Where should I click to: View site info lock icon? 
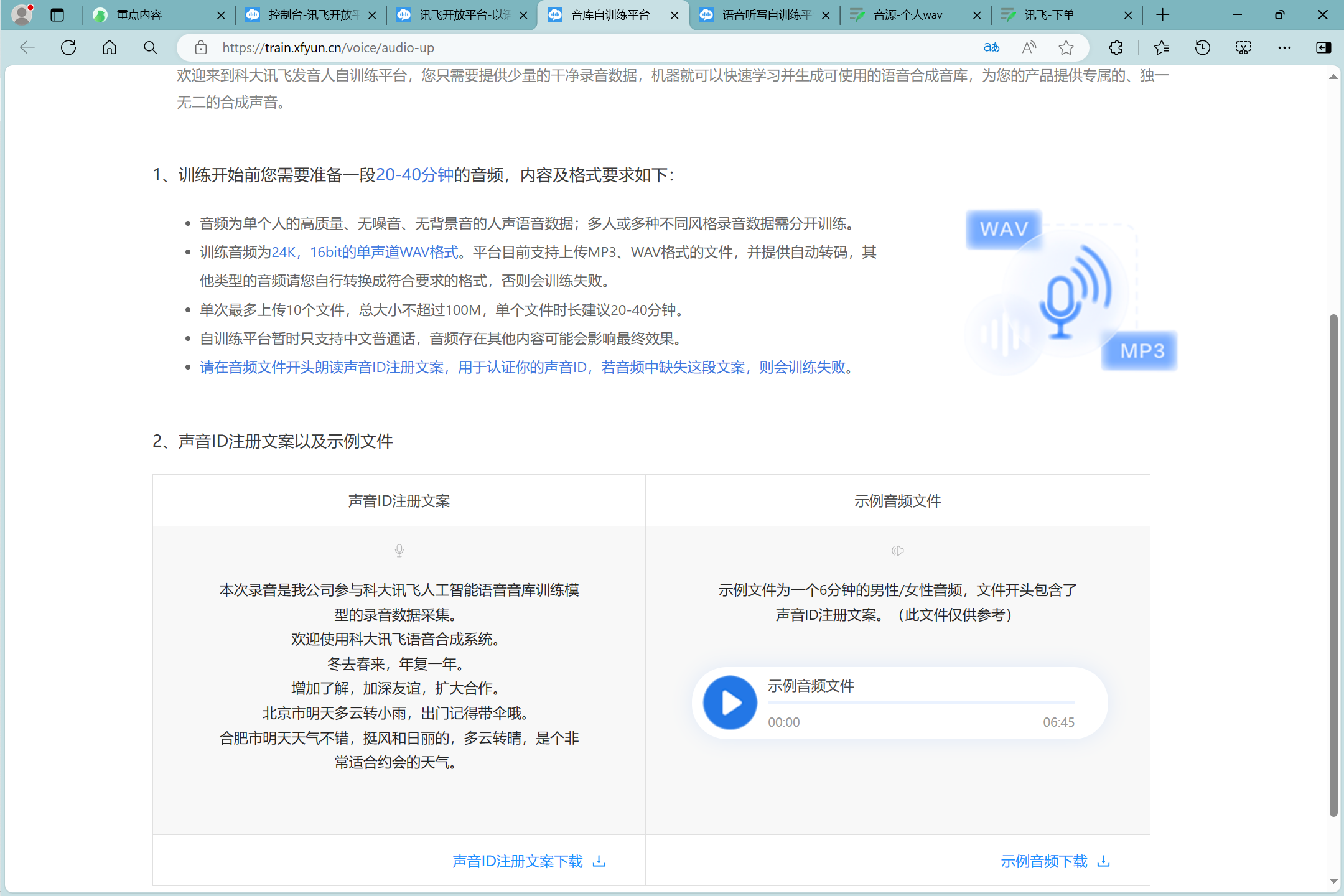pos(200,47)
